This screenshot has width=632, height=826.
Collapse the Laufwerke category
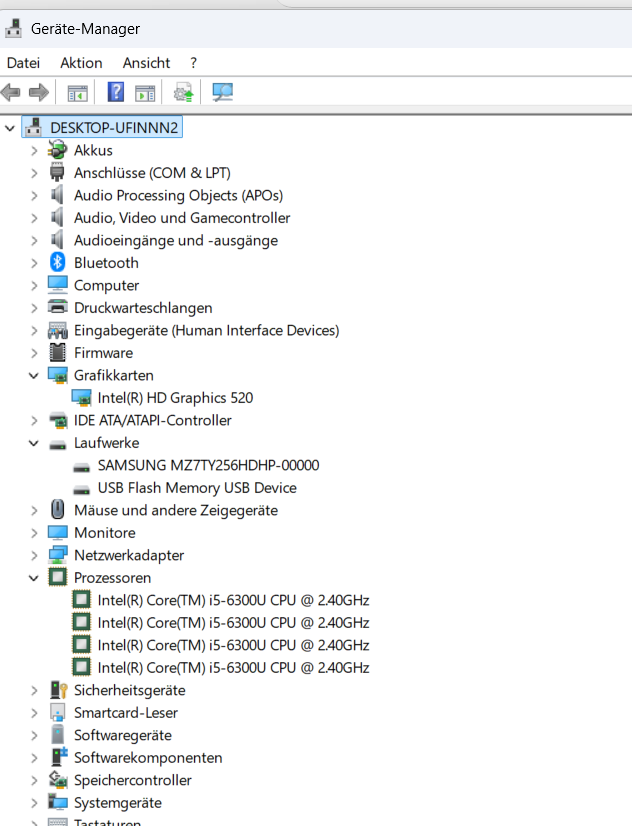(34, 443)
